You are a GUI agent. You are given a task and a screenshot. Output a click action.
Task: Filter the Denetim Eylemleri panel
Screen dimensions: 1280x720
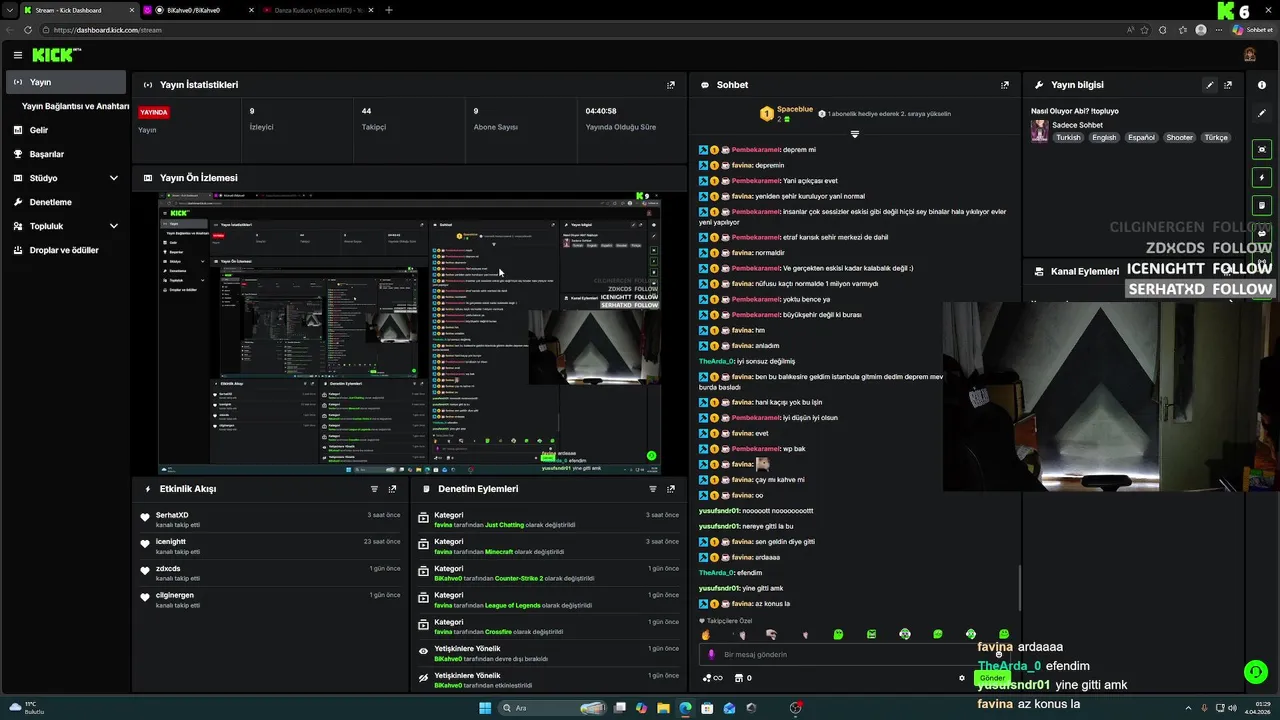[x=653, y=489]
